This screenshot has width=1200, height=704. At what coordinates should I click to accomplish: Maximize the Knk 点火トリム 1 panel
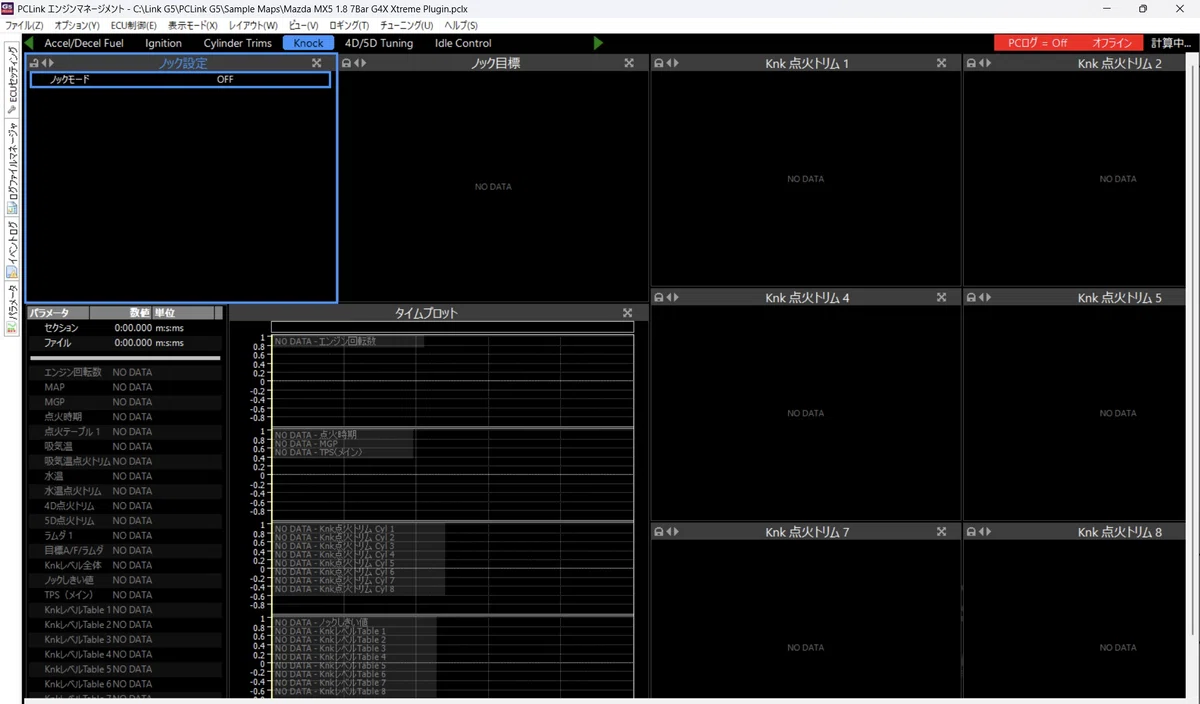click(x=941, y=63)
